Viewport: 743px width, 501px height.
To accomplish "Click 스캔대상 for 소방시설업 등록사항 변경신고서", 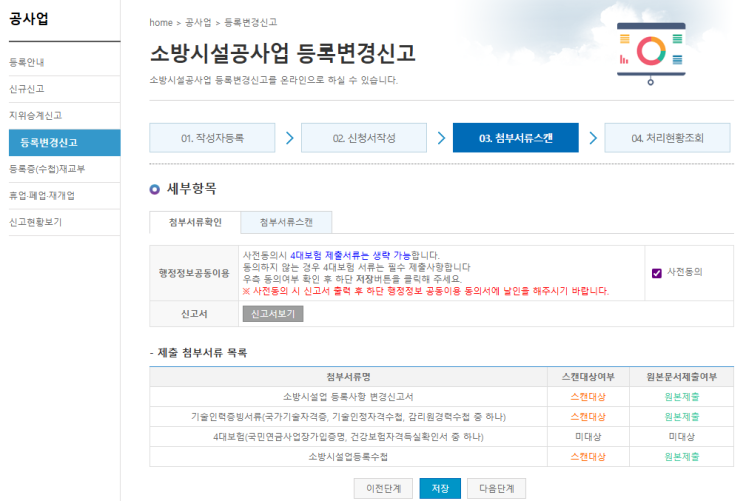I will 588,397.
